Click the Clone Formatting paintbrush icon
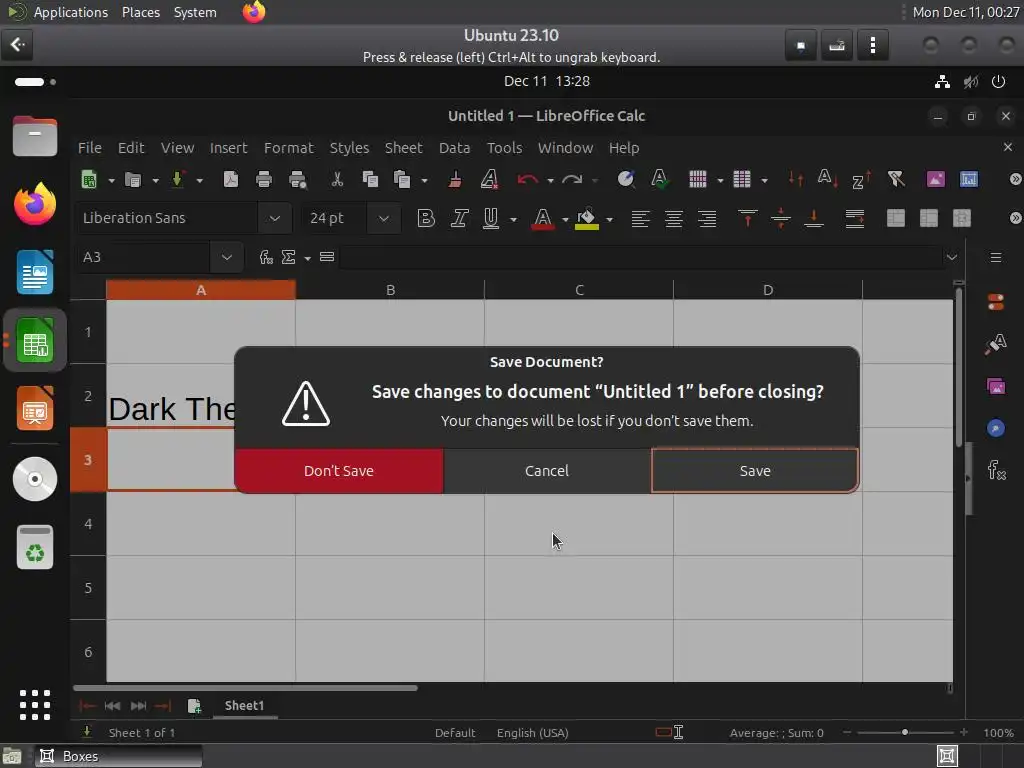The image size is (1024, 768). coord(455,180)
